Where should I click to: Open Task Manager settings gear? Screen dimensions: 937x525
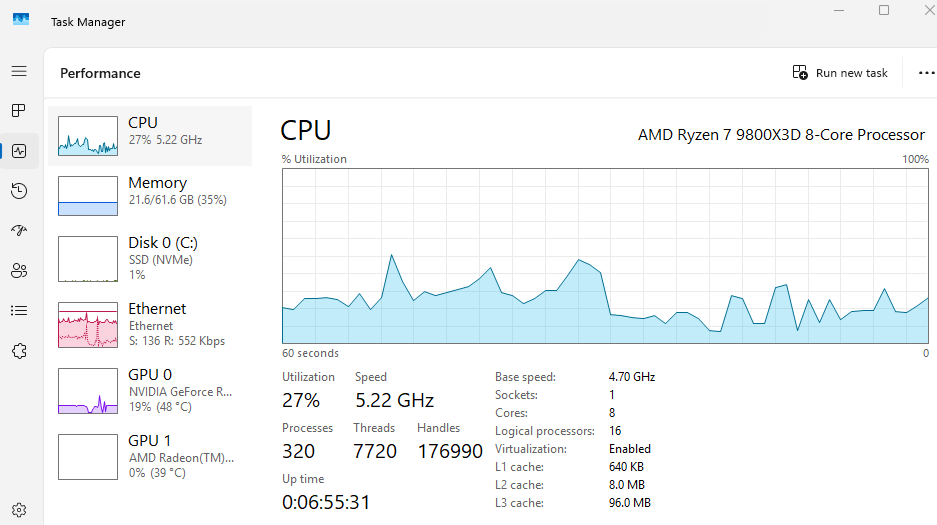[x=19, y=510]
